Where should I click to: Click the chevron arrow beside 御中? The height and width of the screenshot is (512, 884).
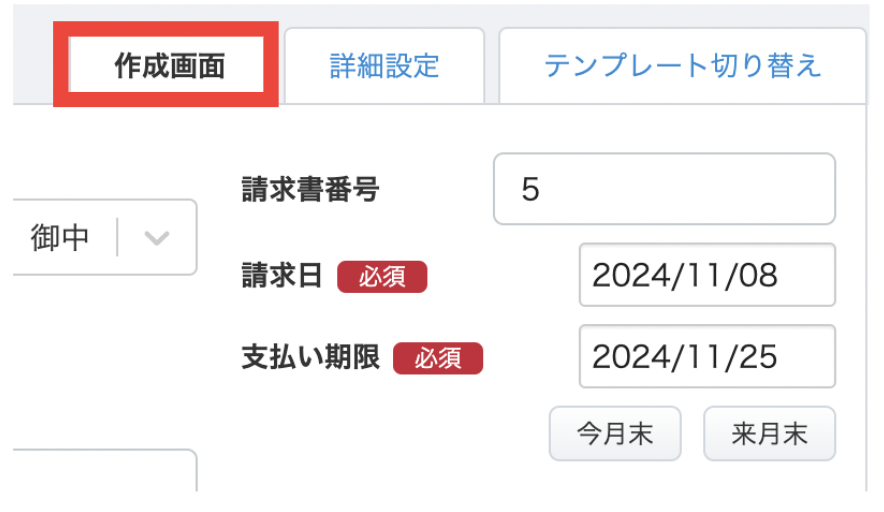(157, 238)
